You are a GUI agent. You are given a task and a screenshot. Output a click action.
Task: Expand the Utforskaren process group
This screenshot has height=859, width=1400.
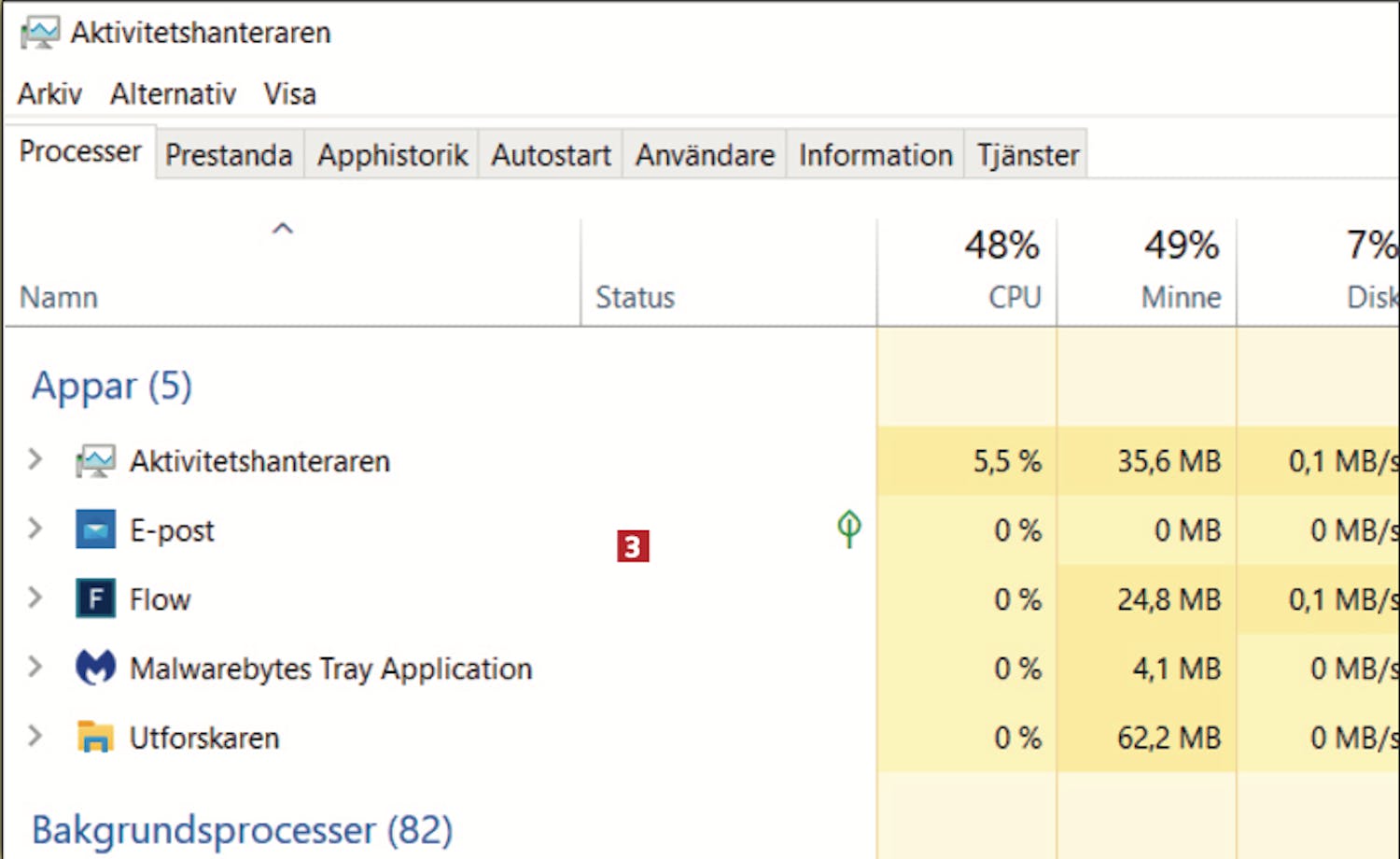point(35,736)
